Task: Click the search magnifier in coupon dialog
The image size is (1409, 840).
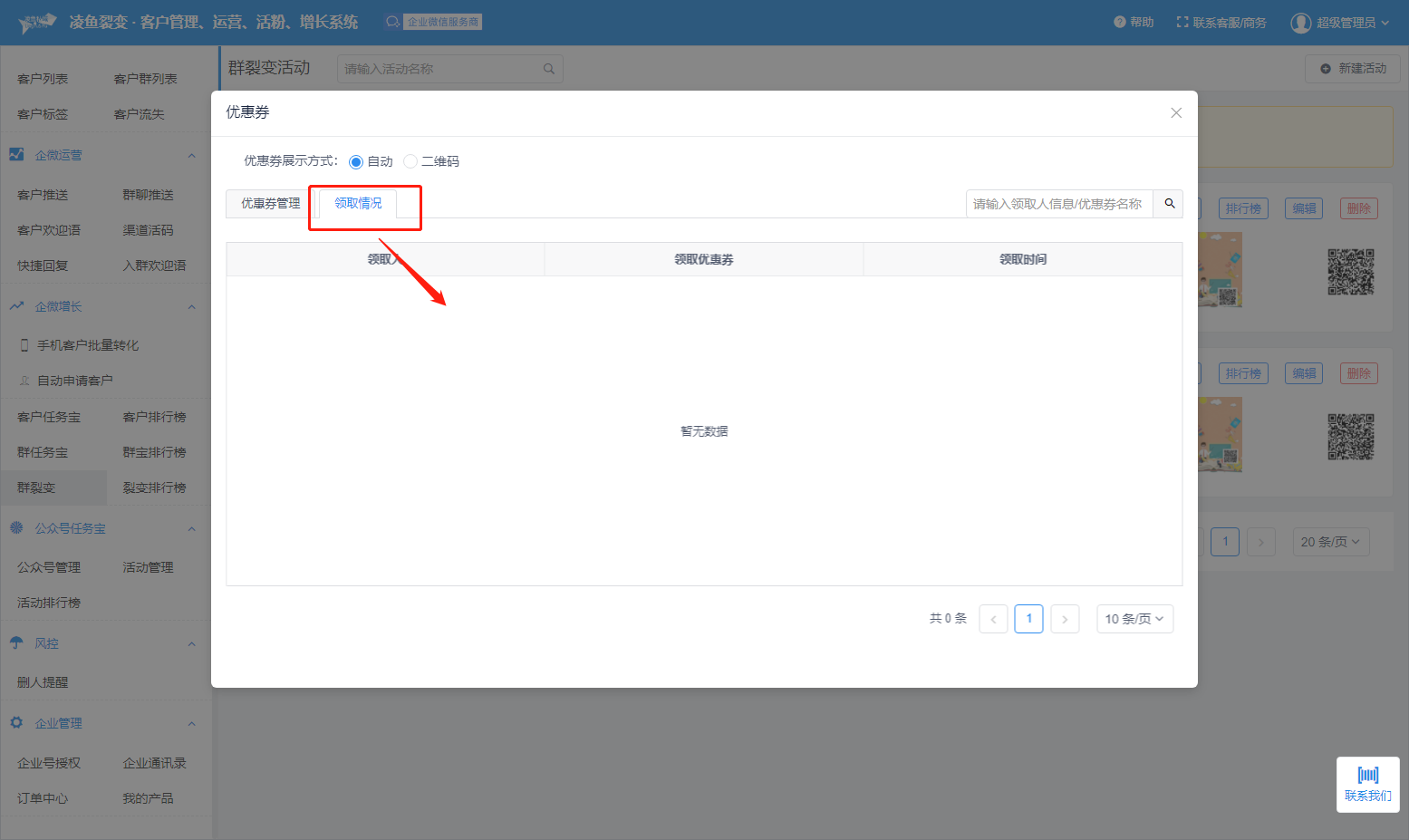Action: (1169, 204)
